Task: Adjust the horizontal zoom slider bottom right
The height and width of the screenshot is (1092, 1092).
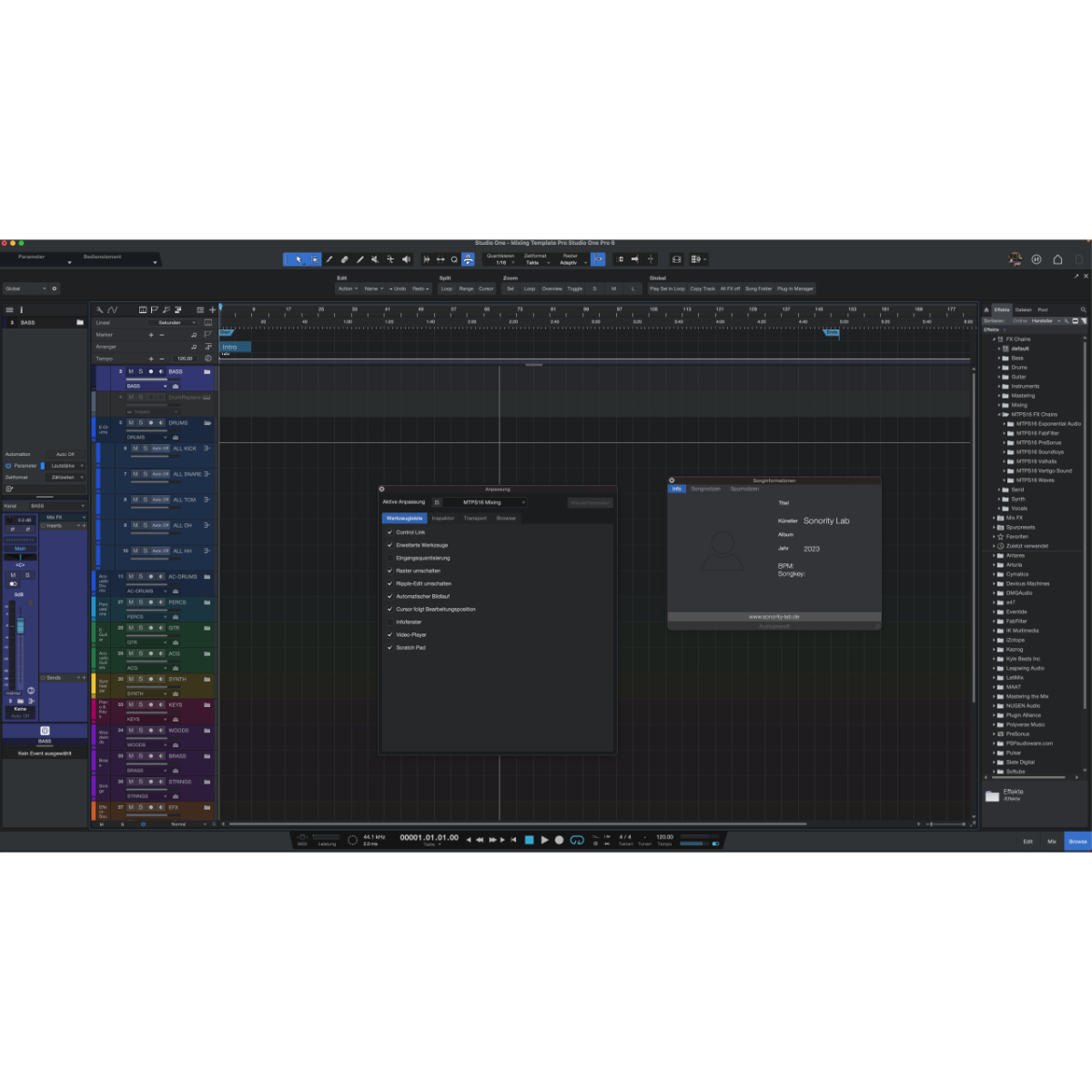Action: pos(946,824)
